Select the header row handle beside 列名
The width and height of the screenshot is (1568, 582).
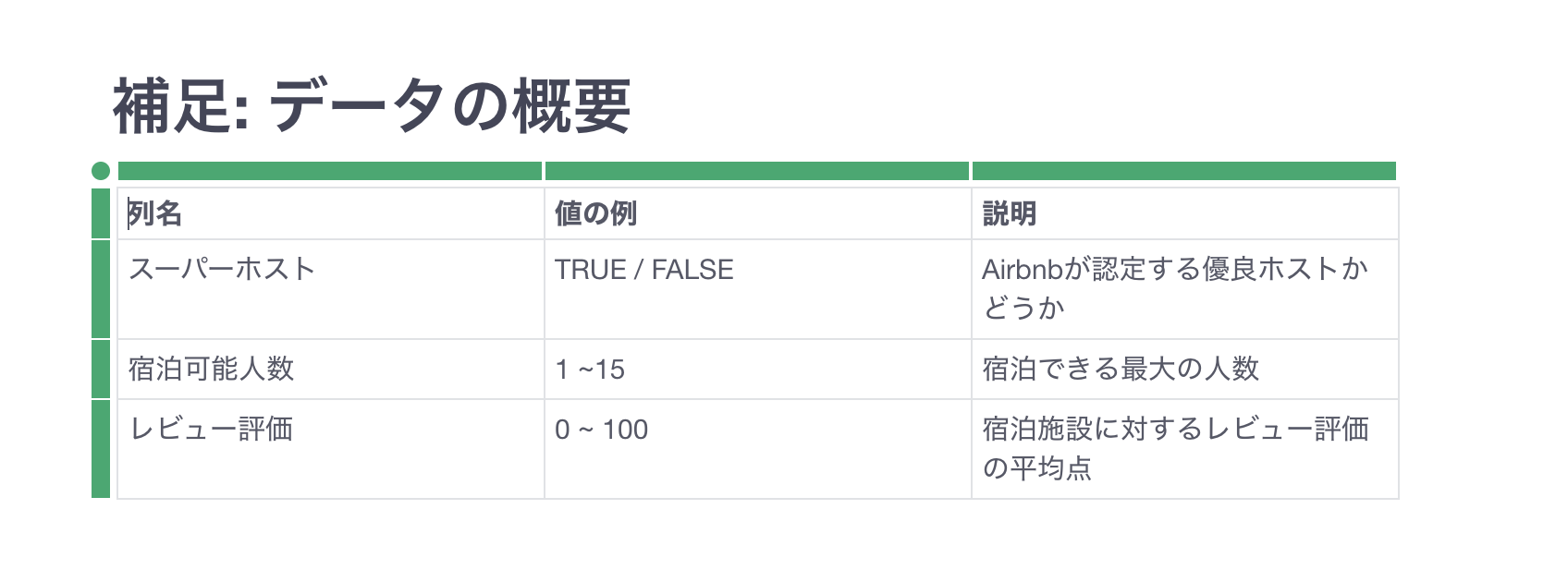pos(101,212)
